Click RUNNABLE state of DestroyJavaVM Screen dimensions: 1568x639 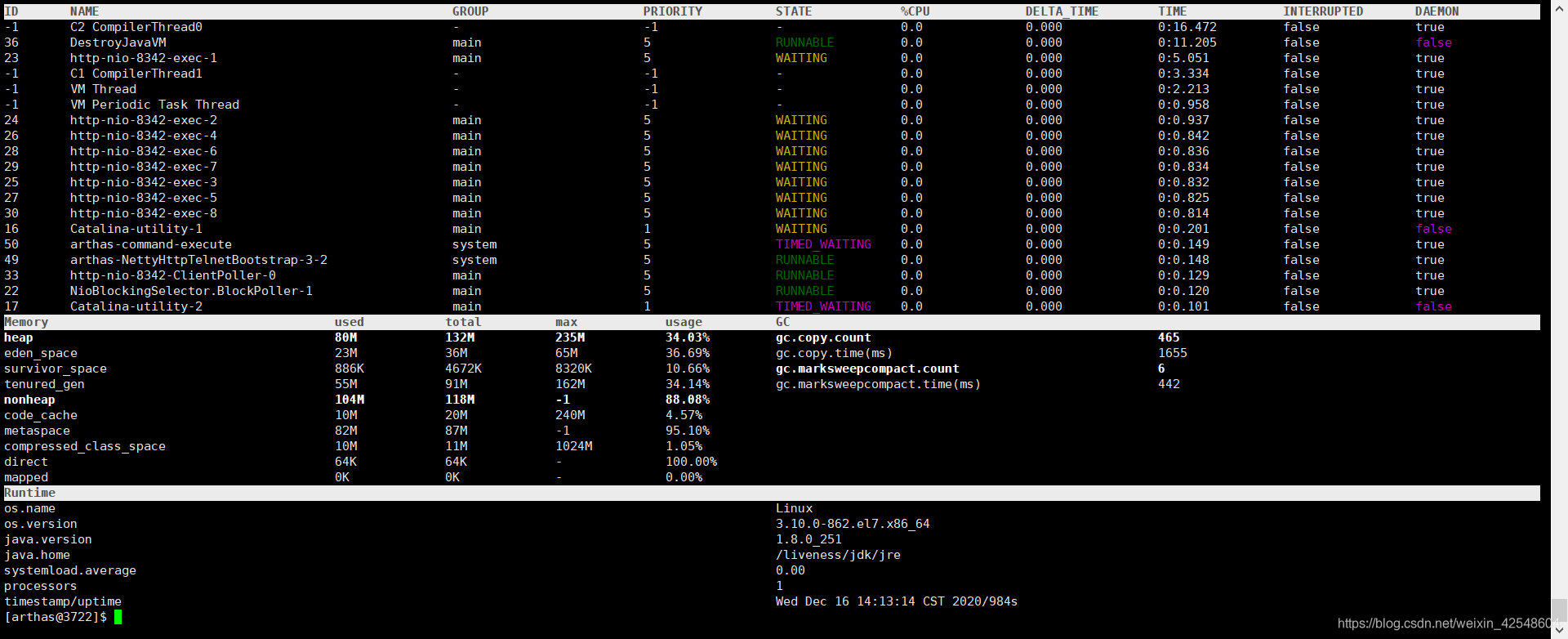pyautogui.click(x=805, y=42)
